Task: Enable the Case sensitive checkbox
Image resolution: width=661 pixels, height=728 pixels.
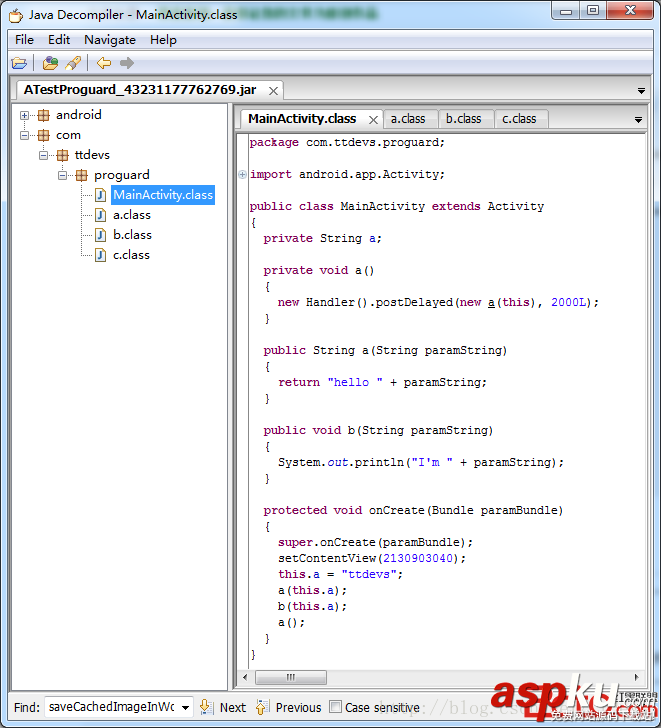Action: [x=335, y=707]
